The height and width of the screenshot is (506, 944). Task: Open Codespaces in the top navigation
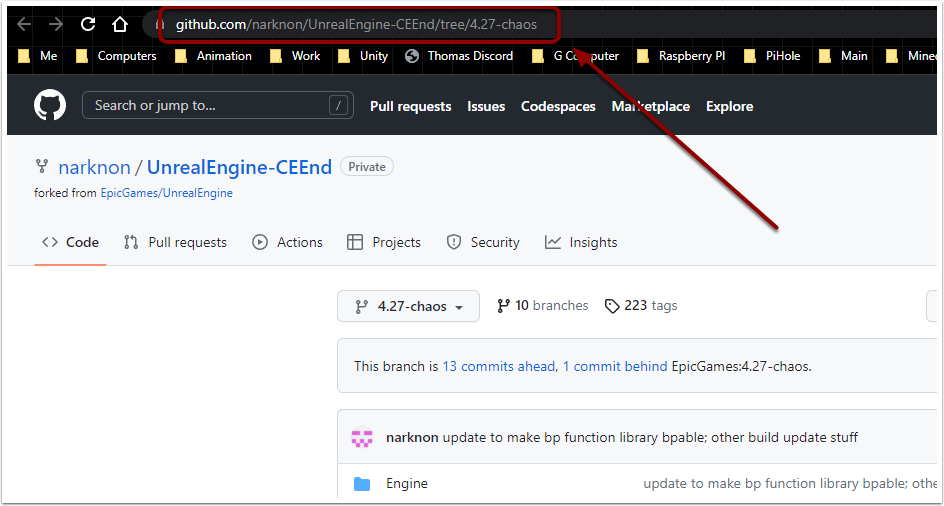[558, 106]
